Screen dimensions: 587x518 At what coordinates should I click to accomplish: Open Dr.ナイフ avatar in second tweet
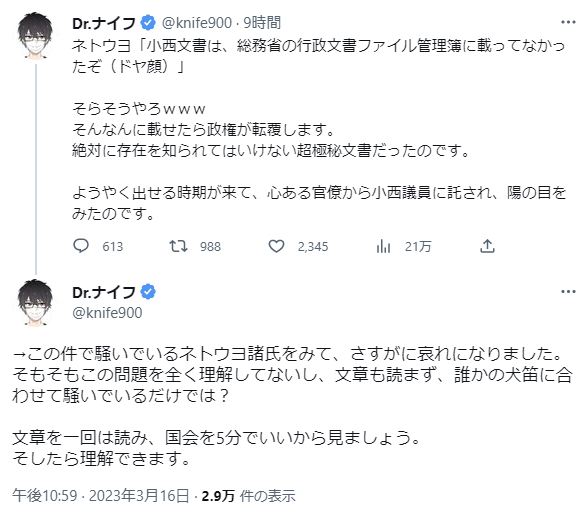[x=36, y=302]
